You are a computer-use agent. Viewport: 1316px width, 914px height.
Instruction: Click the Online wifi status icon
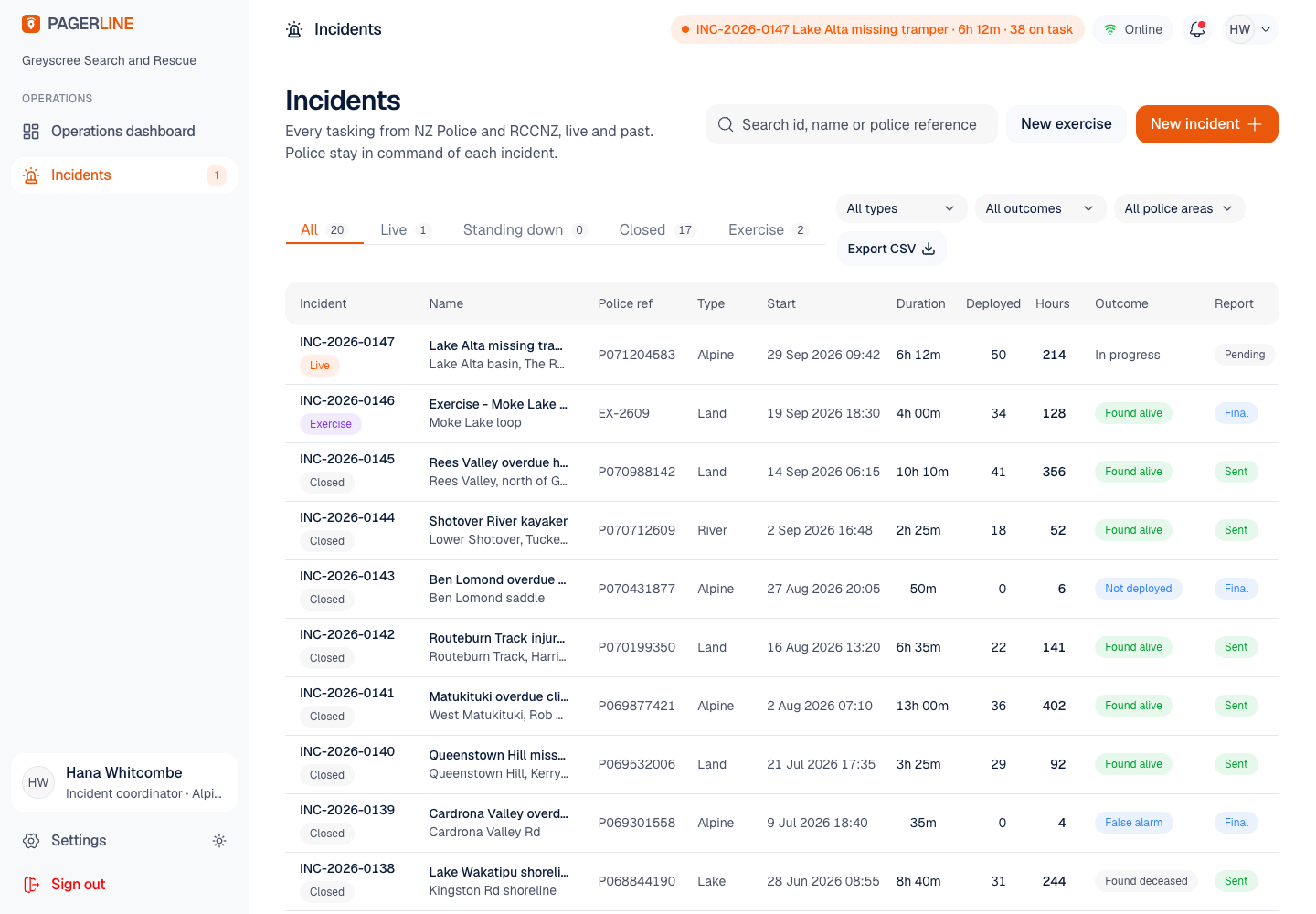click(x=1110, y=29)
